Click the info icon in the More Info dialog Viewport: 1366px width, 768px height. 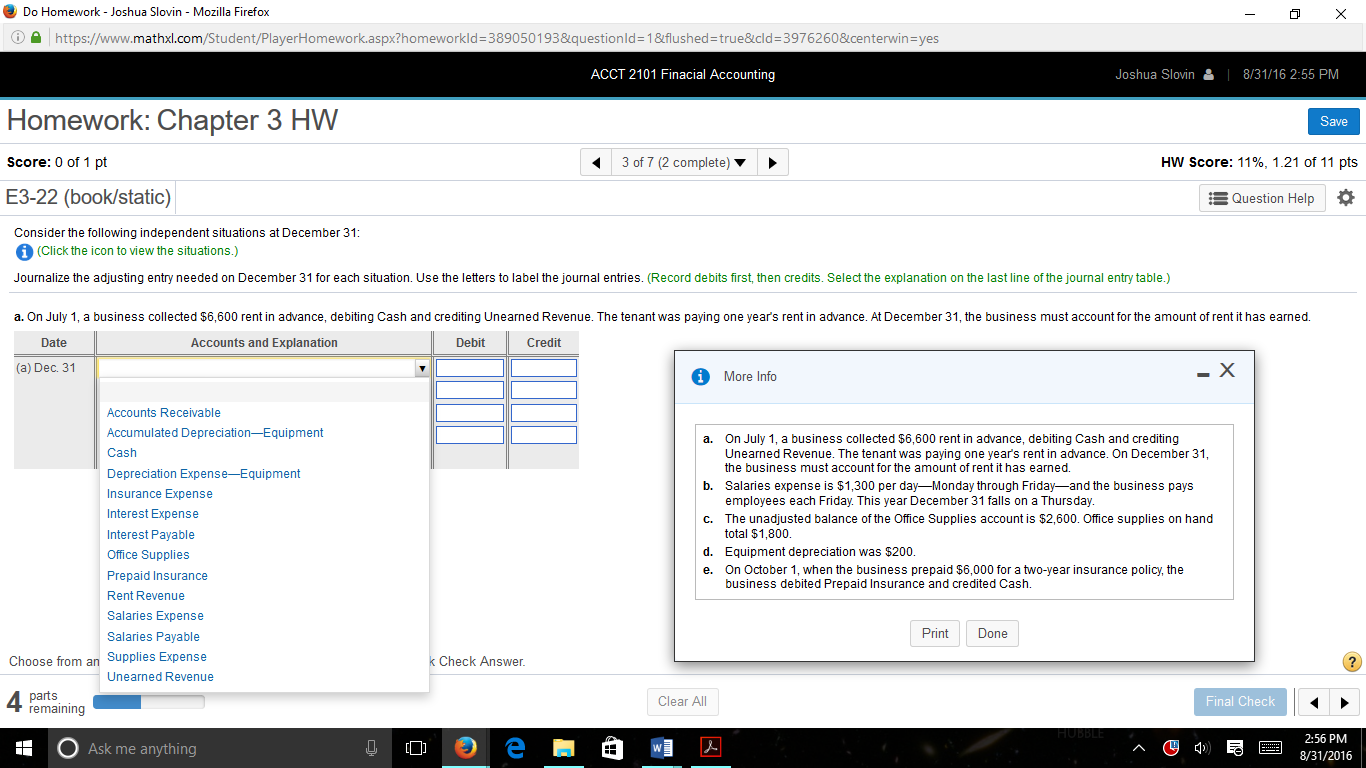click(x=698, y=376)
